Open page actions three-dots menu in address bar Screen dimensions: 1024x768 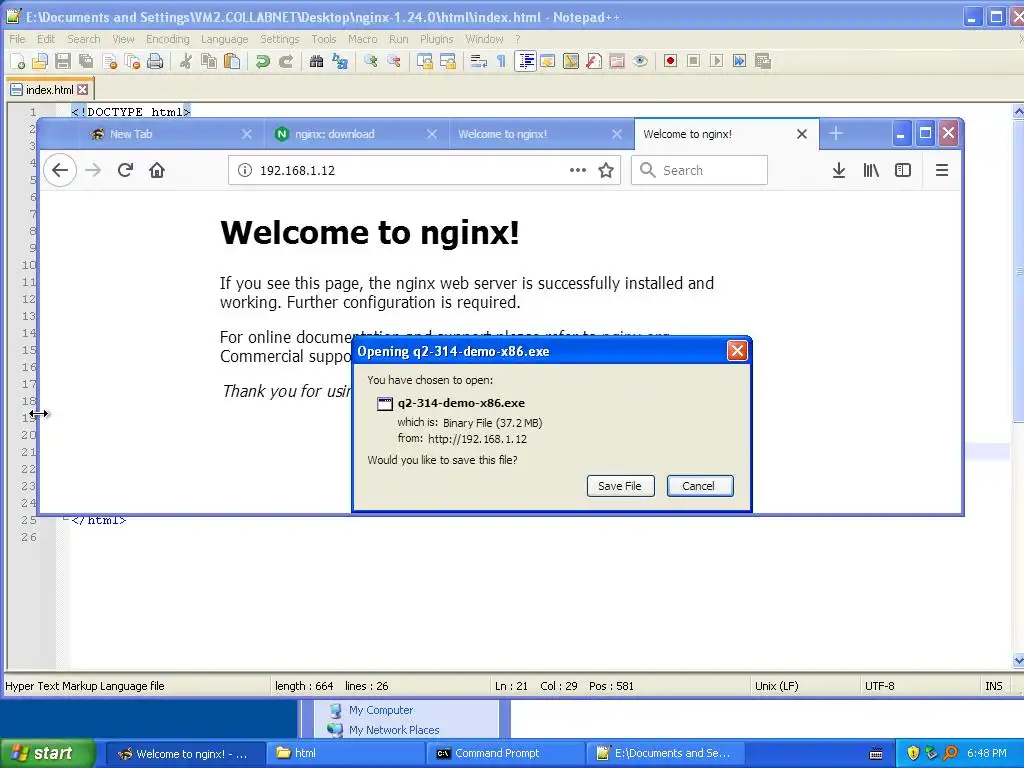pos(577,170)
